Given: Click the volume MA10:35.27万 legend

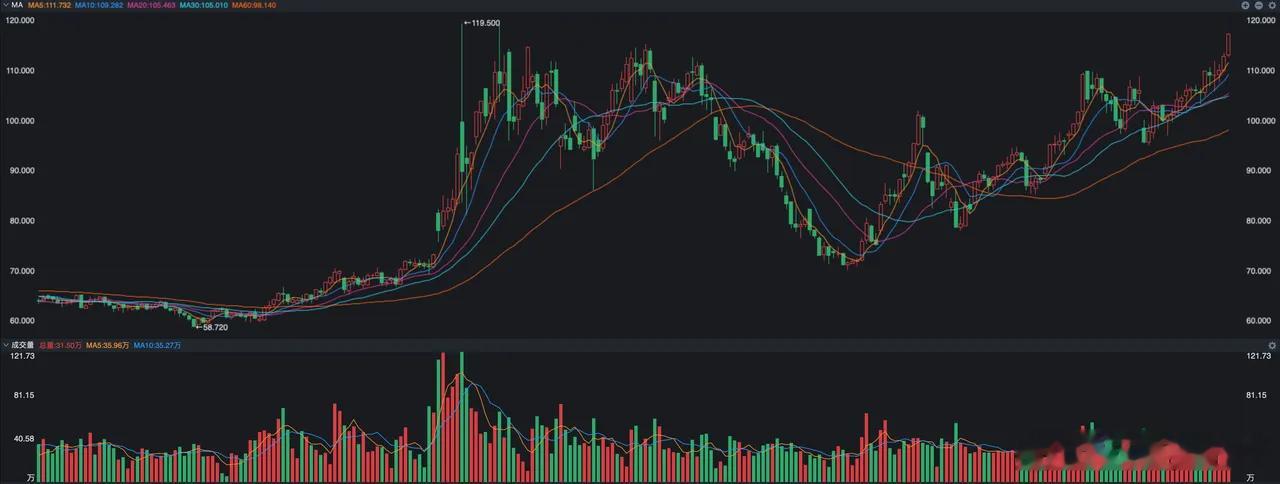Looking at the screenshot, I should (x=158, y=345).
